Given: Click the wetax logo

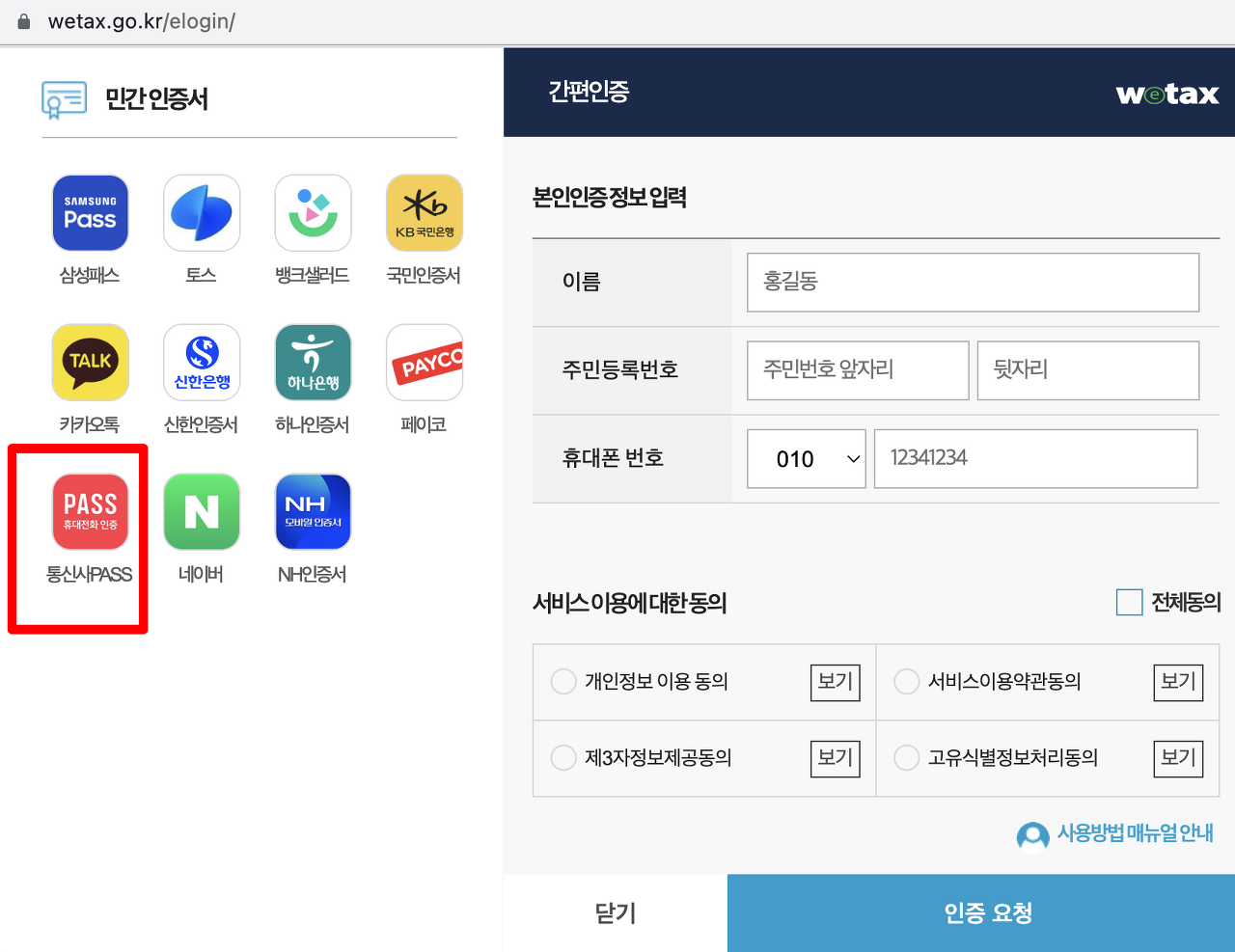Looking at the screenshot, I should tap(1167, 94).
